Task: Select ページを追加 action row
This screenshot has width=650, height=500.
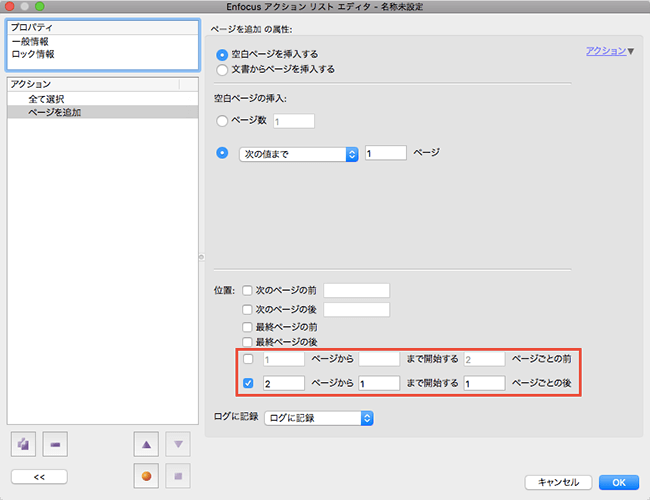Action: pos(103,112)
